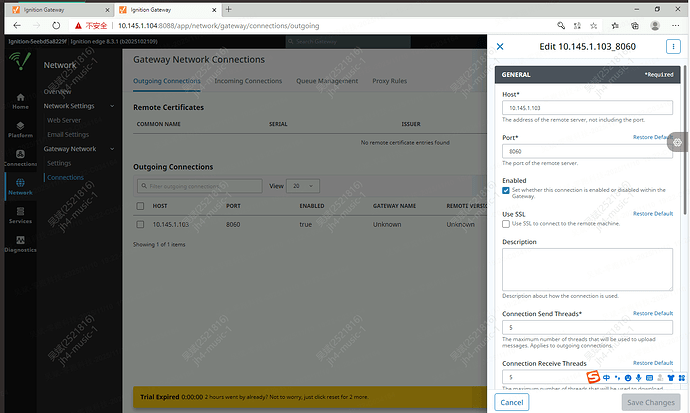Image resolution: width=690 pixels, height=413 pixels.
Task: Click the browser back arrow
Action: click(x=17, y=26)
